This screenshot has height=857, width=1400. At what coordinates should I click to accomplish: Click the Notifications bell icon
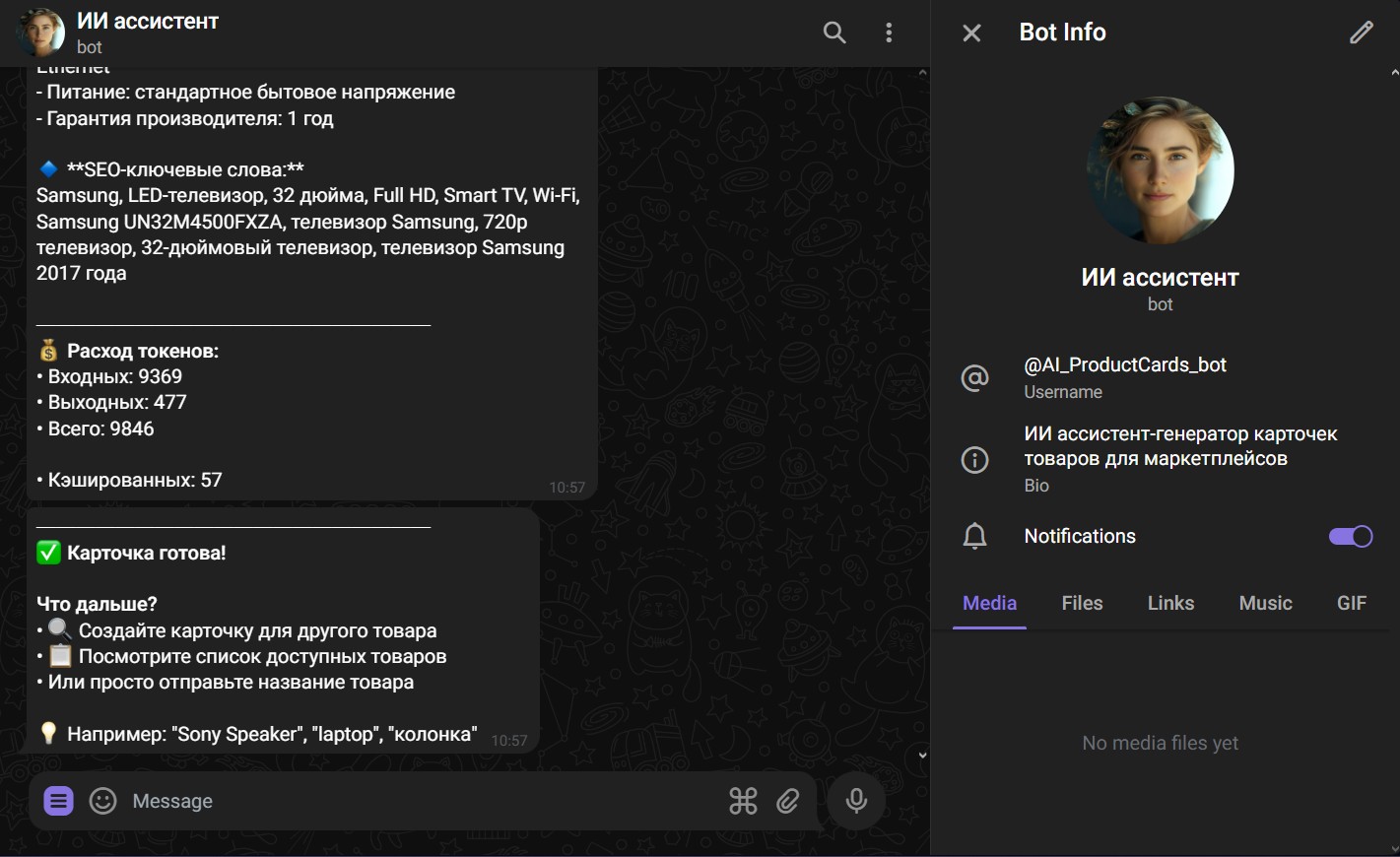(x=974, y=536)
